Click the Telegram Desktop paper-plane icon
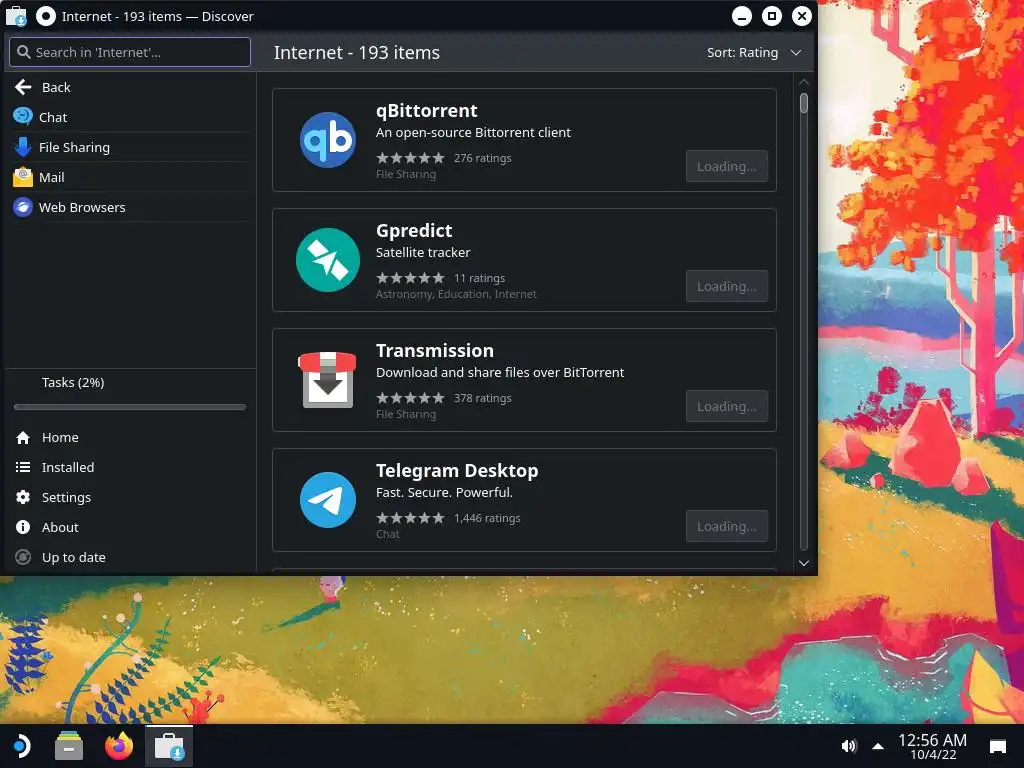Image resolution: width=1024 pixels, height=768 pixels. (328, 500)
